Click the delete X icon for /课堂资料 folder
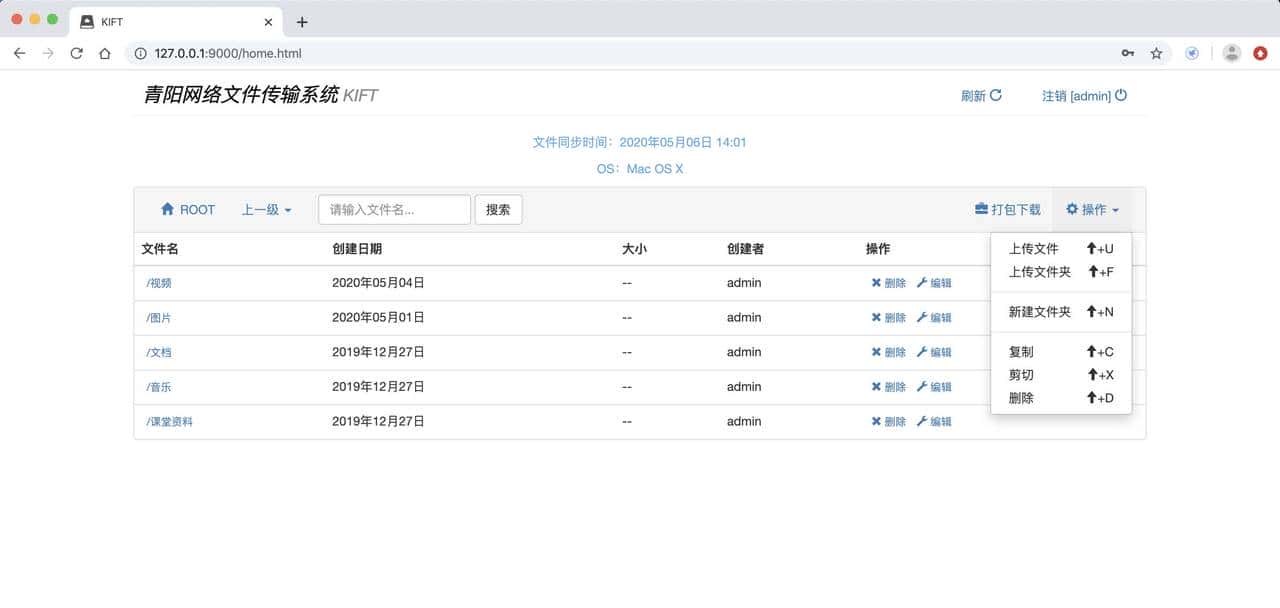The height and width of the screenshot is (608, 1280). tap(878, 421)
